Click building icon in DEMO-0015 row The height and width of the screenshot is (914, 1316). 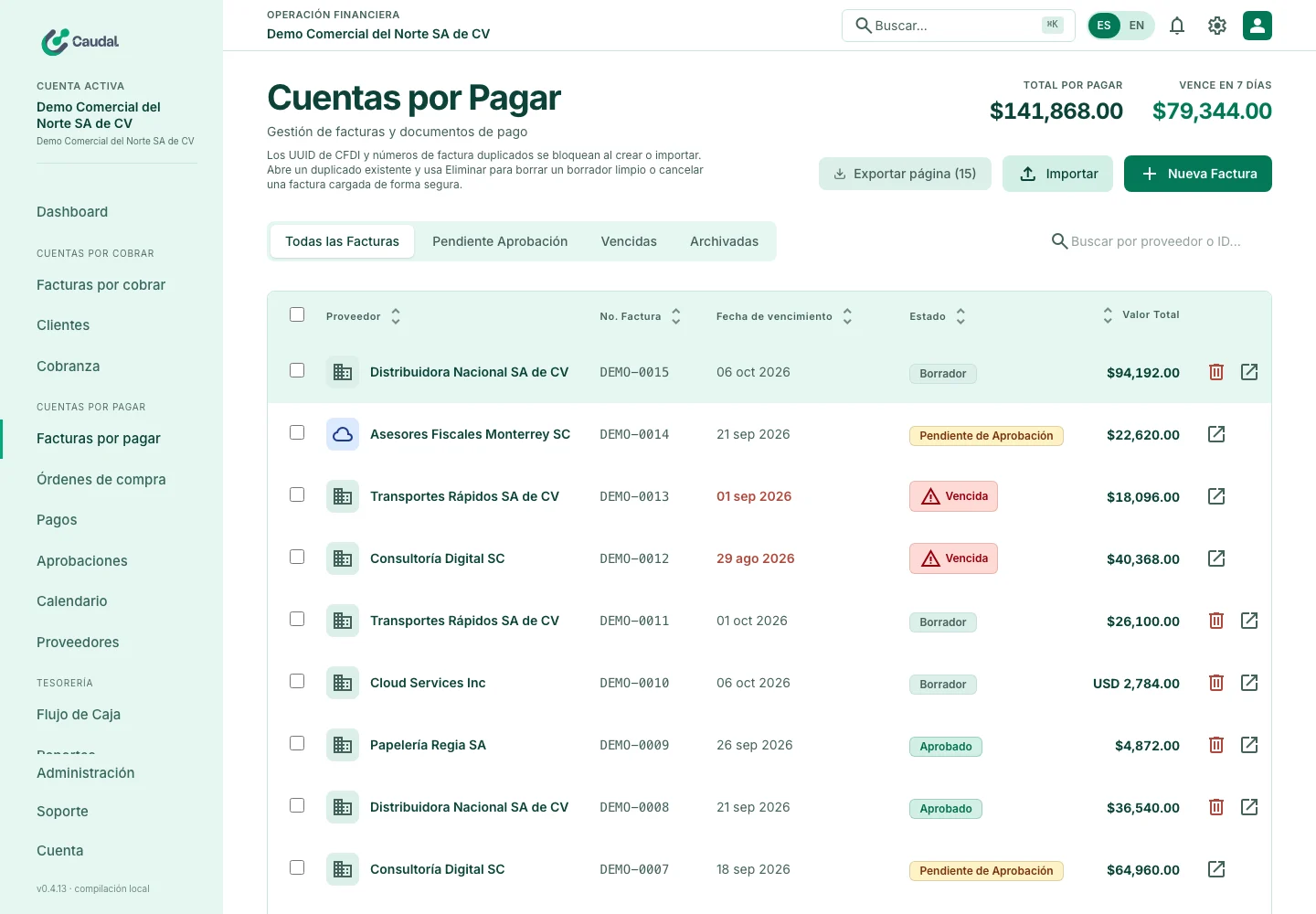click(x=343, y=372)
